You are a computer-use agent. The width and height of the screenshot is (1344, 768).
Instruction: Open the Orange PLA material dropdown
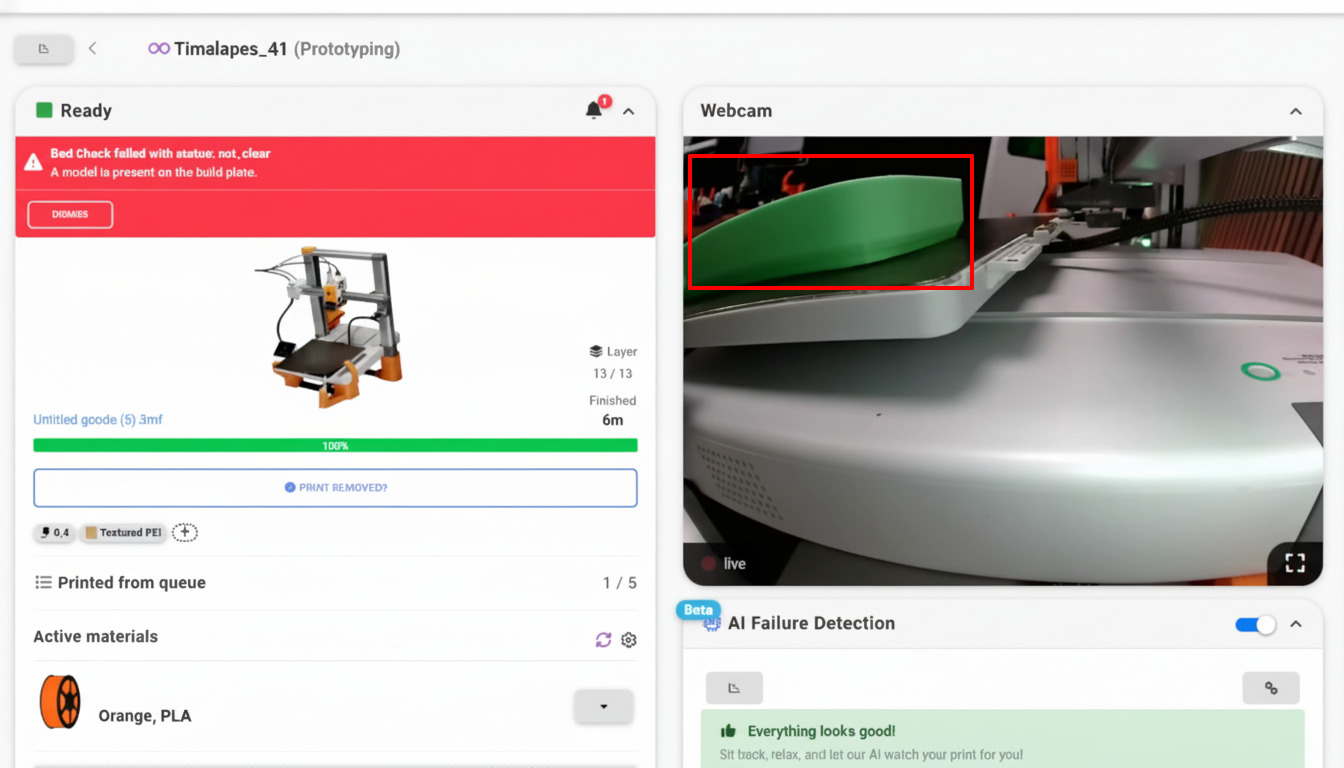[603, 706]
